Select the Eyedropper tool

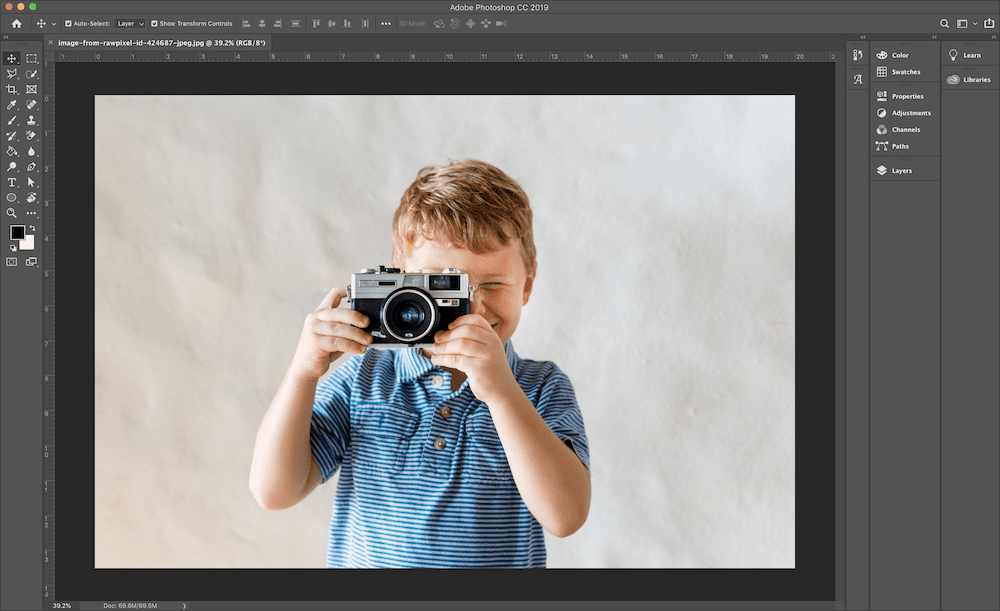(x=12, y=105)
